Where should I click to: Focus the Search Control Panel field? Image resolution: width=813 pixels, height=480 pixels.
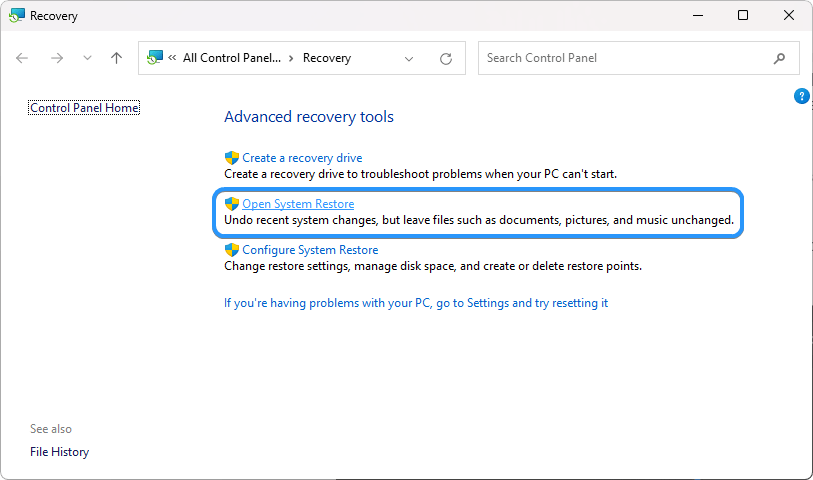[639, 58]
